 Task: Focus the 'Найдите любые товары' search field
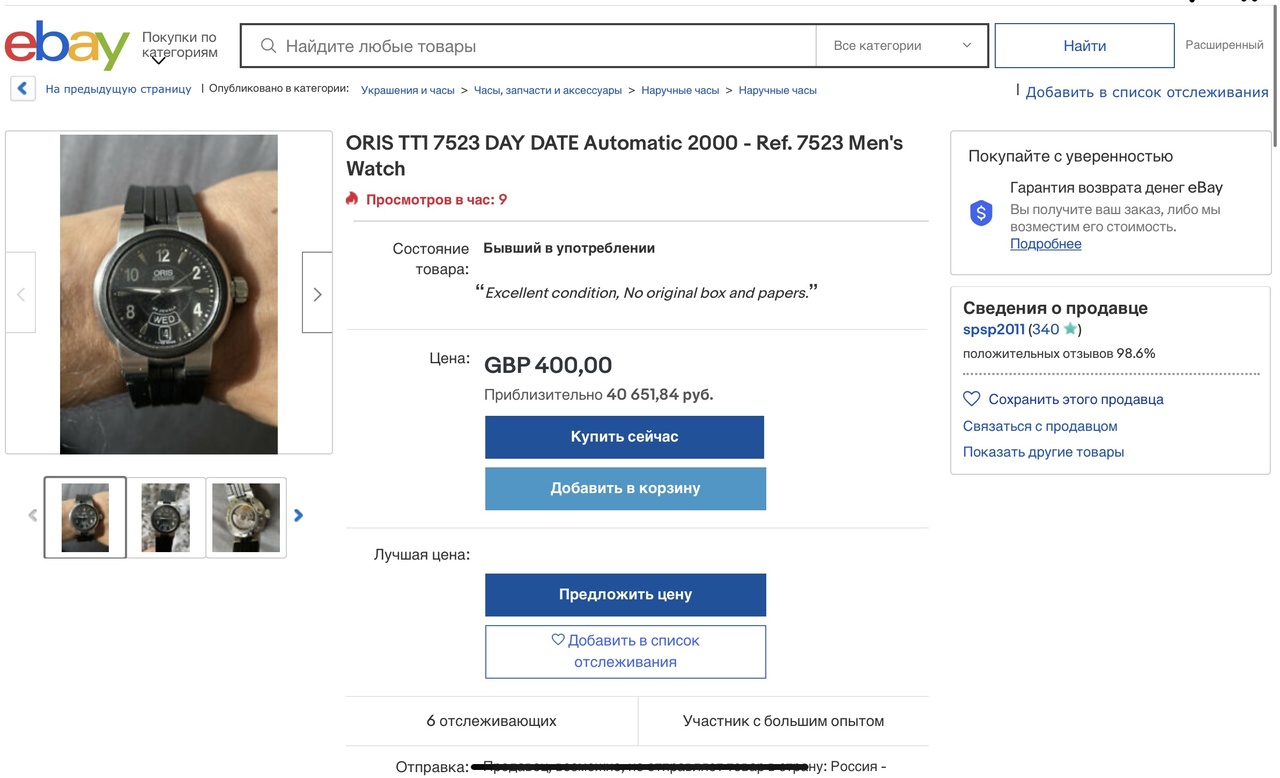pyautogui.click(x=540, y=46)
